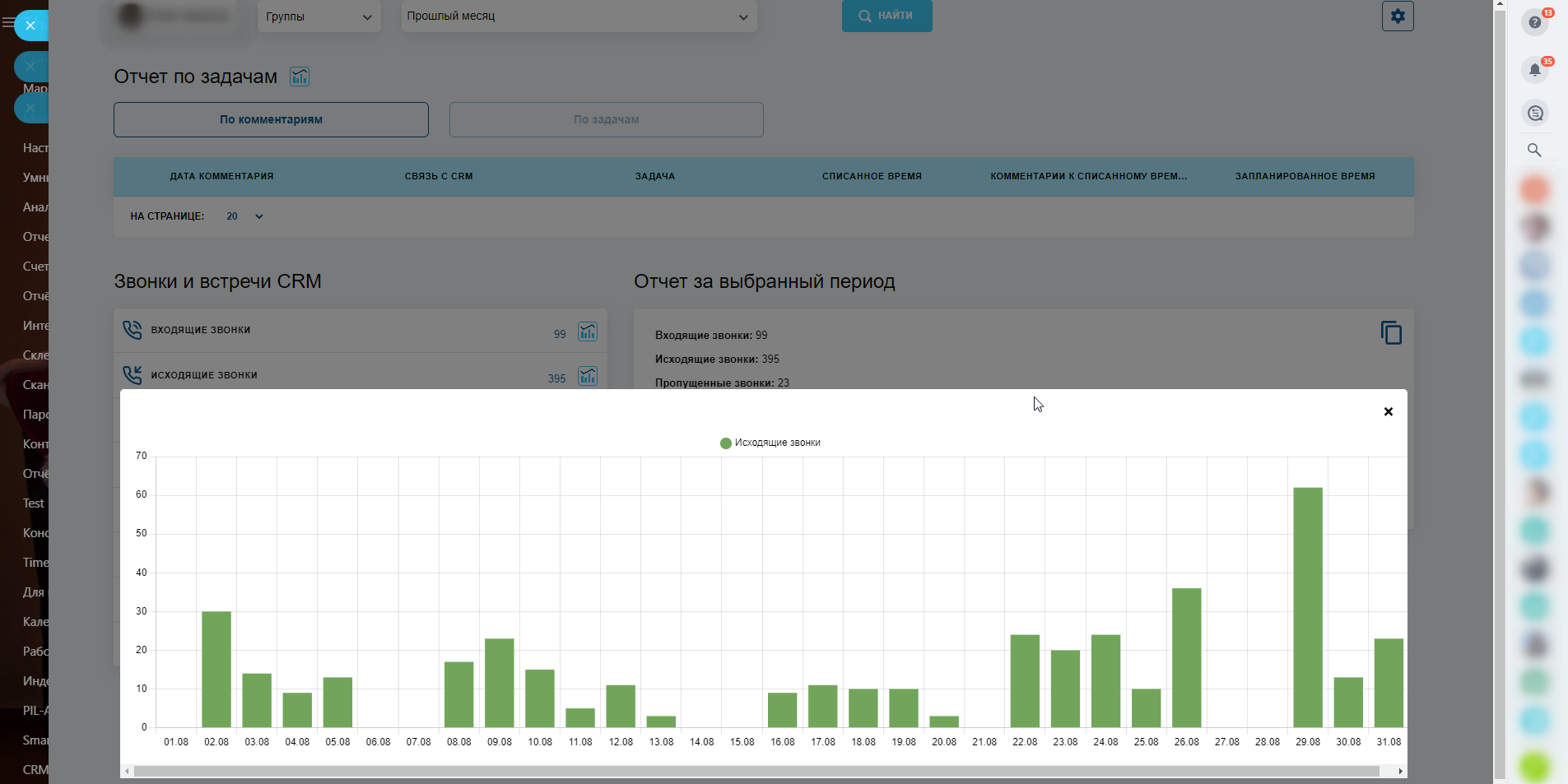Viewport: 1568px width, 784px height.
Task: Change the rows per page value 20
Action: click(x=244, y=216)
